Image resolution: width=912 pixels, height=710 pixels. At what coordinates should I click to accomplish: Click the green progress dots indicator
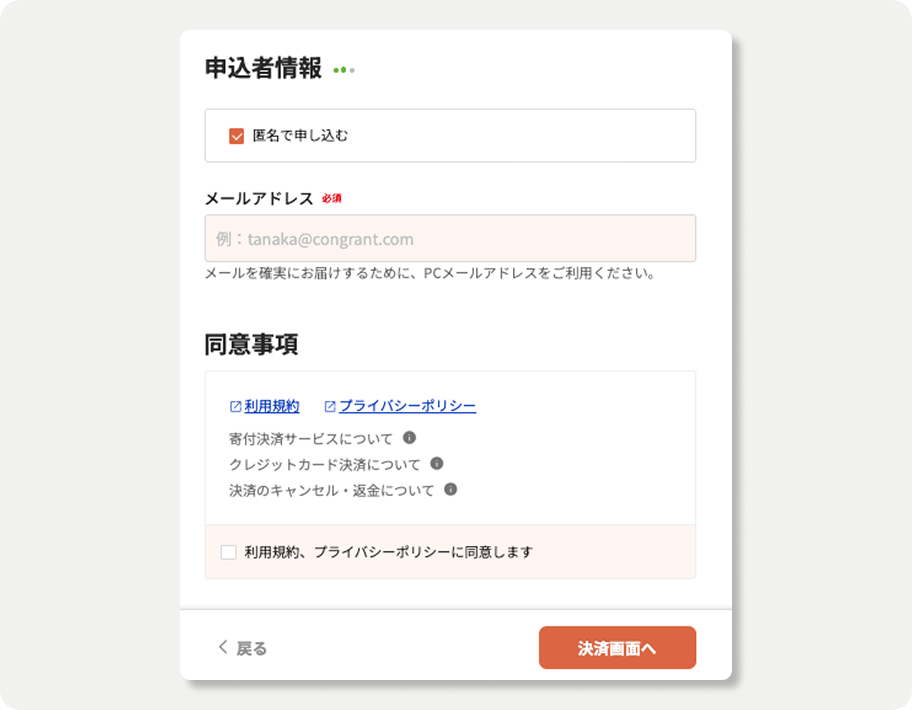pyautogui.click(x=344, y=70)
